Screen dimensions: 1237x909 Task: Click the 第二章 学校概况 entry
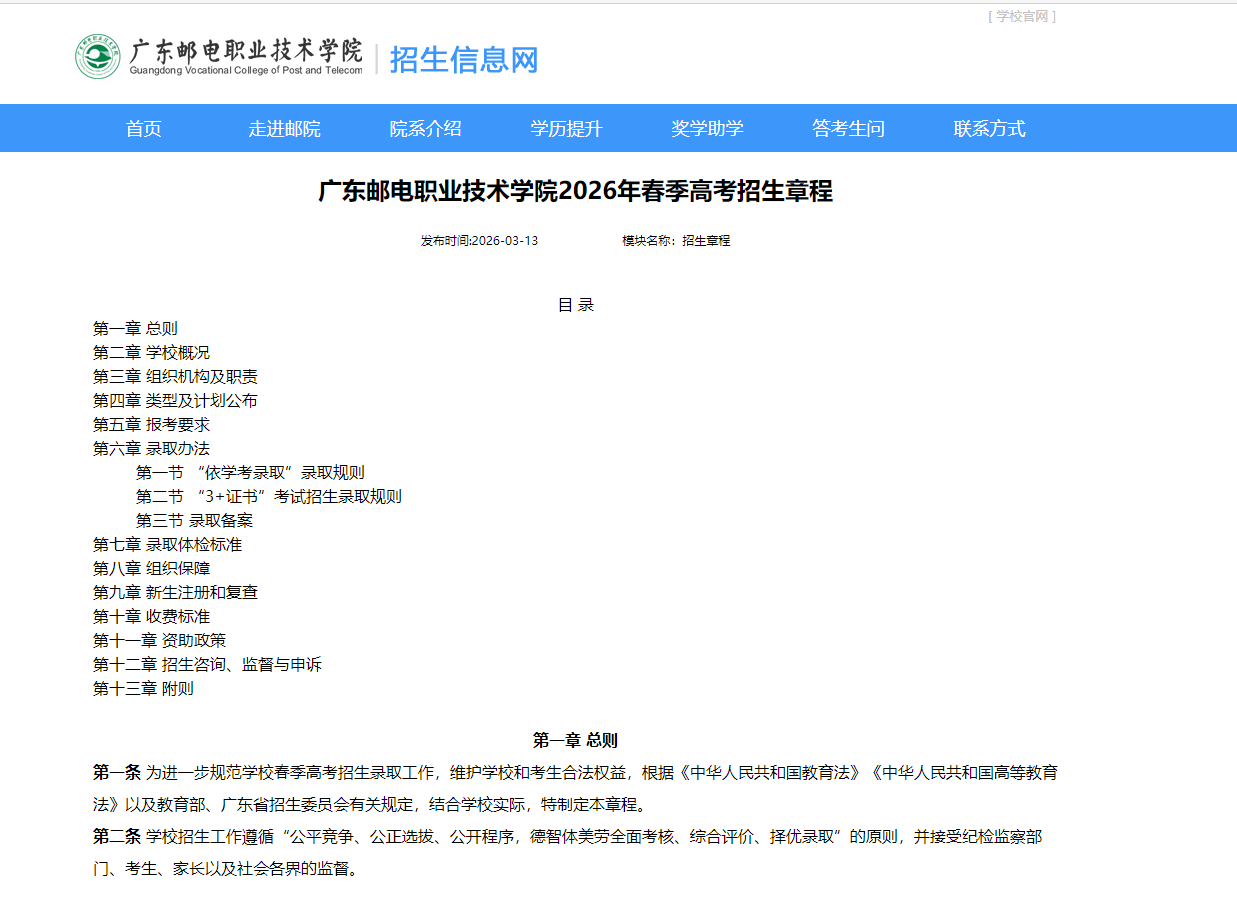(x=152, y=352)
